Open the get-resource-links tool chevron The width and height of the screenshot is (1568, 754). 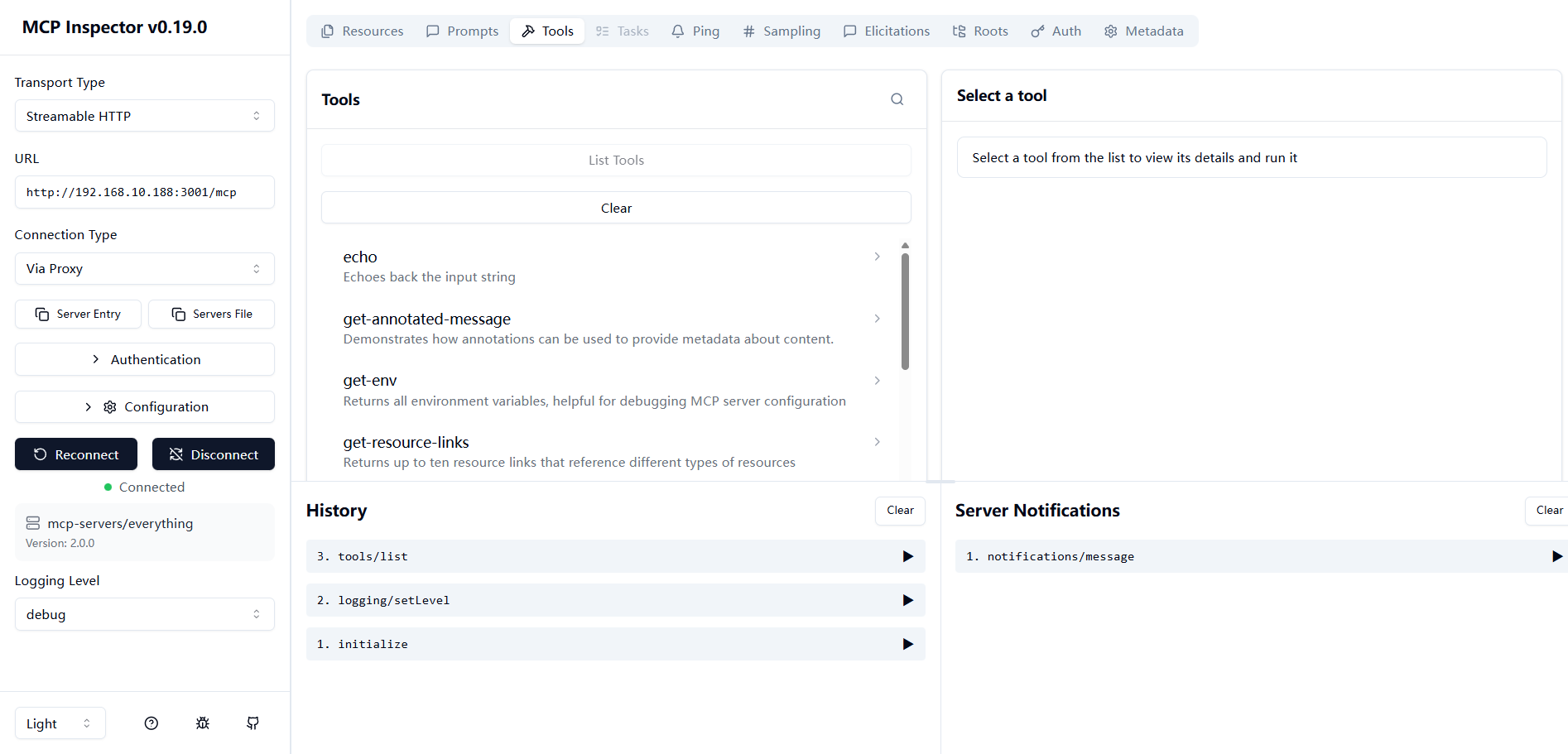point(877,442)
